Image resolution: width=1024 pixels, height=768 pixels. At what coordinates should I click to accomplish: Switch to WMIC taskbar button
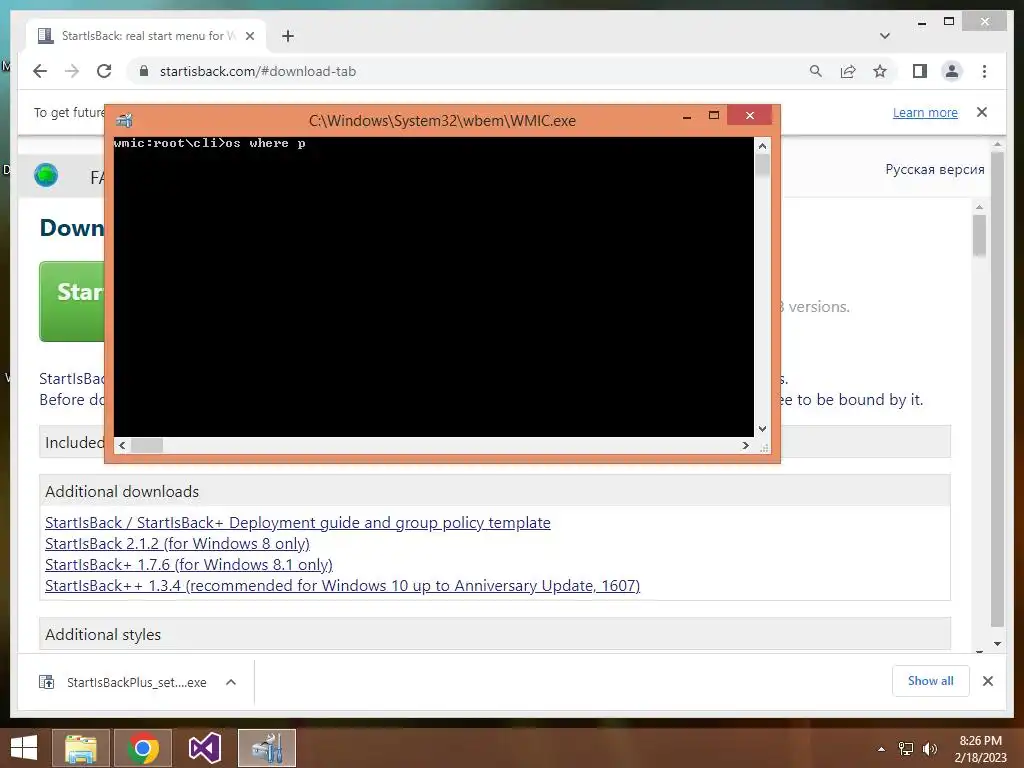point(266,748)
